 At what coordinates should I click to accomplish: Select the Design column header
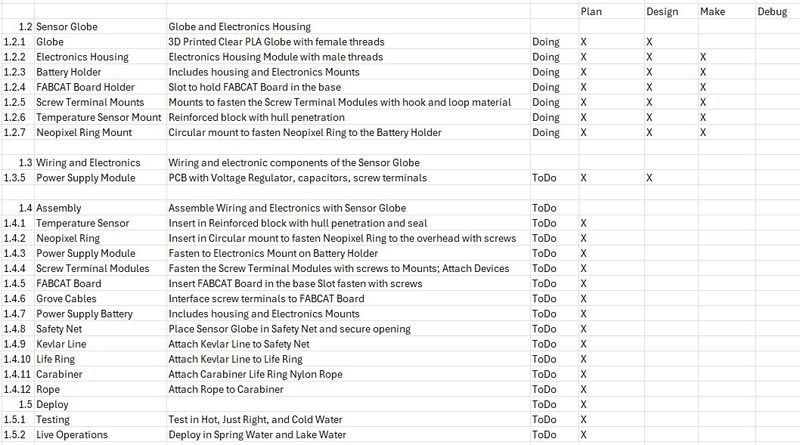(662, 10)
